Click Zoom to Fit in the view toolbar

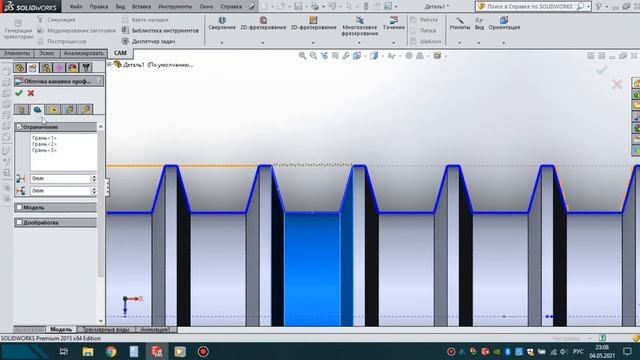(x=302, y=56)
